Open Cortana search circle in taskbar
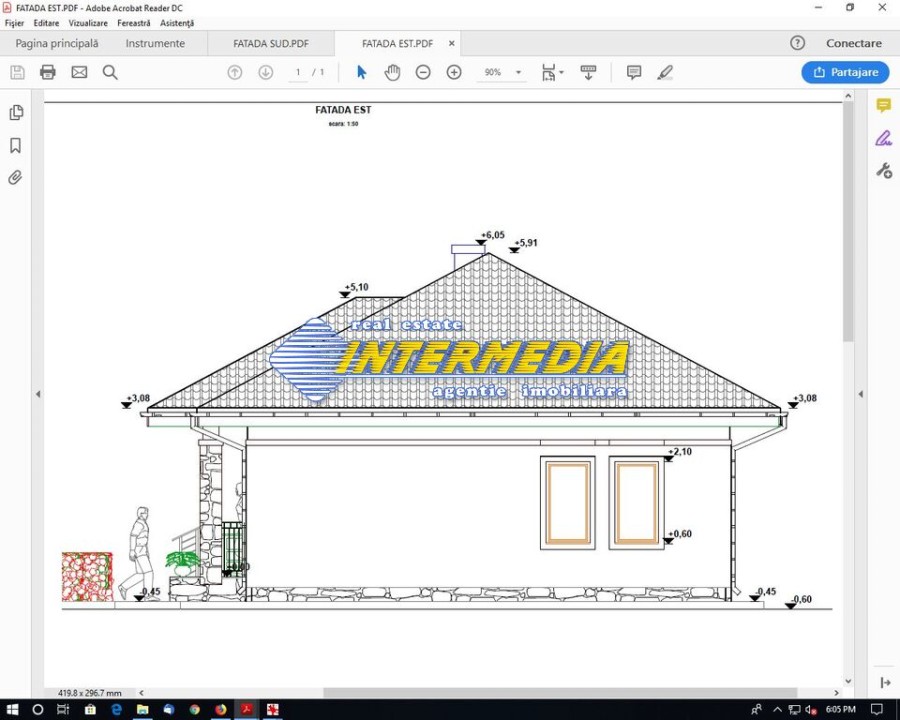 [x=37, y=710]
